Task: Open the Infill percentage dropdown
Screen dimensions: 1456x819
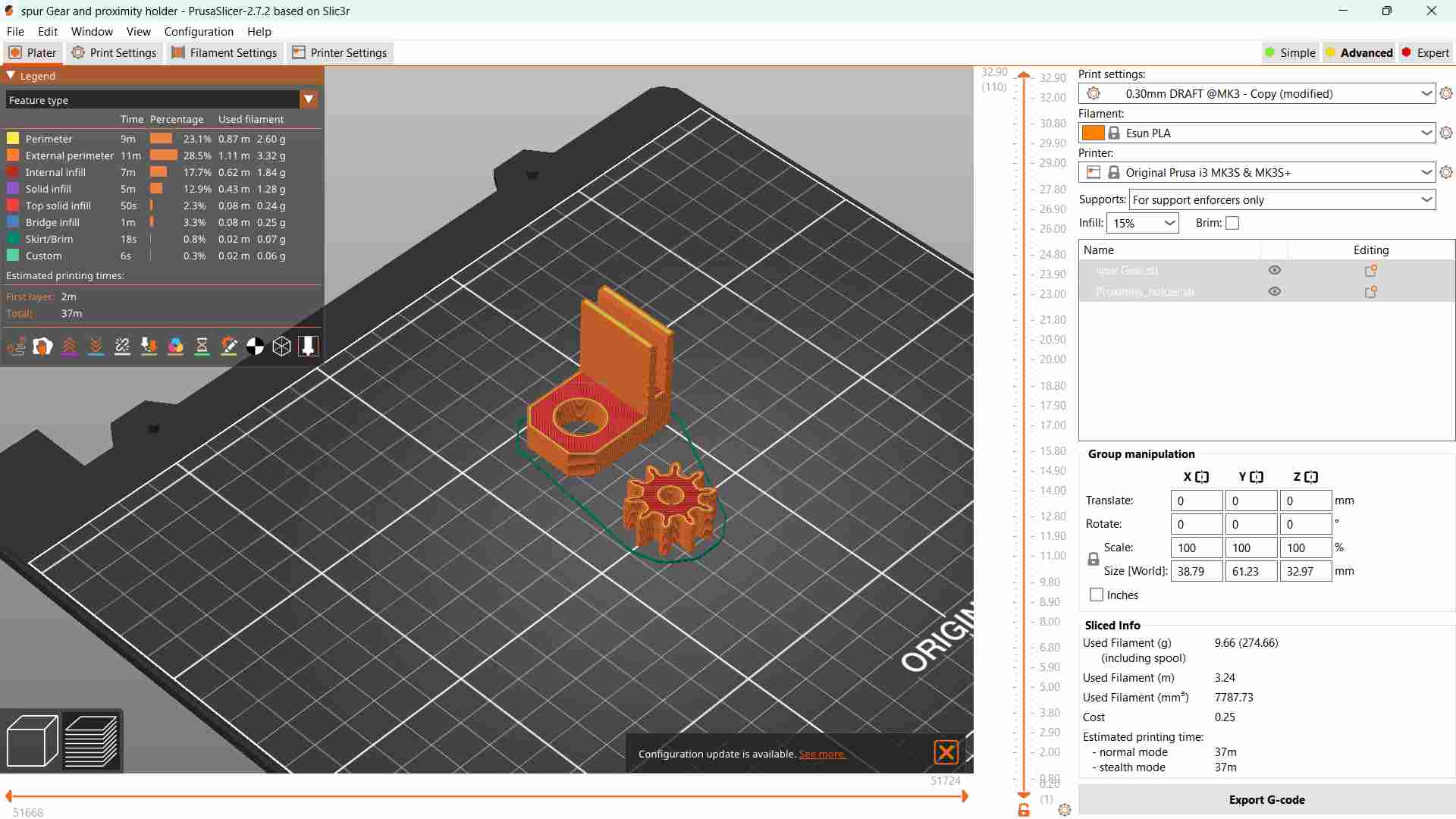Action: [1169, 223]
